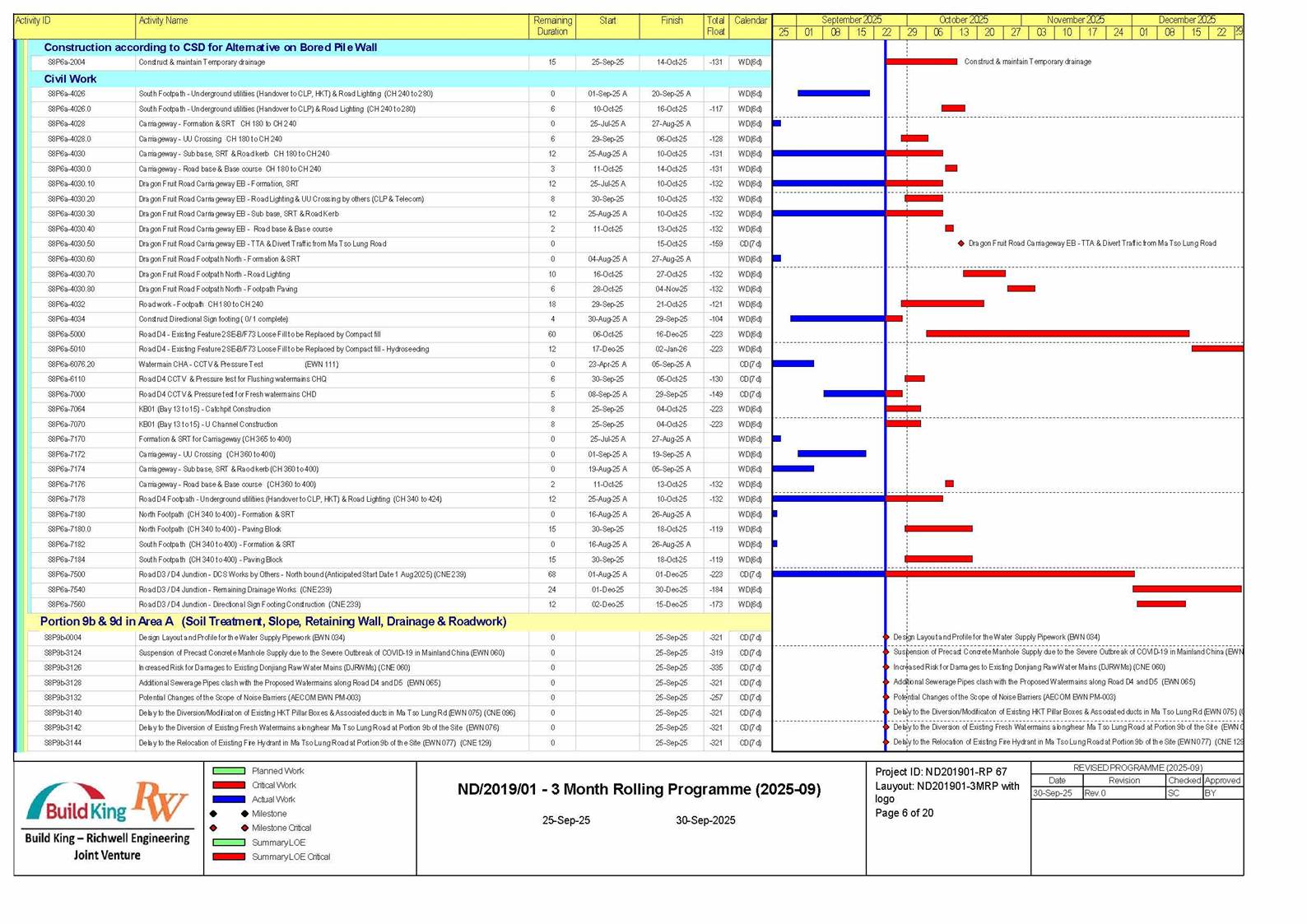Collapse Construction according to CSD group band
Image resolution: width=1307 pixels, height=924 pixels.
coord(210,48)
